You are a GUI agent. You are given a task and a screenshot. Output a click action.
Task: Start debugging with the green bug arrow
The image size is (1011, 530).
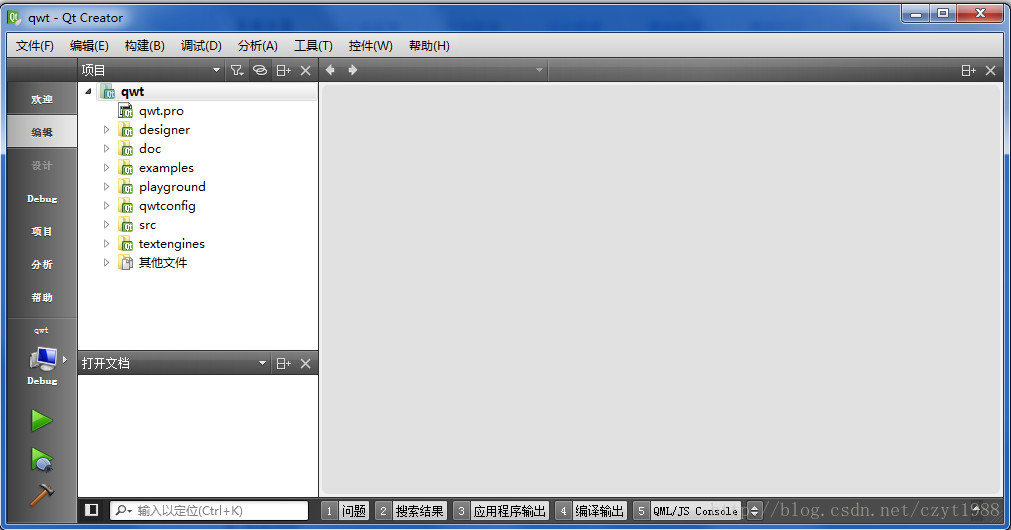pyautogui.click(x=42, y=460)
